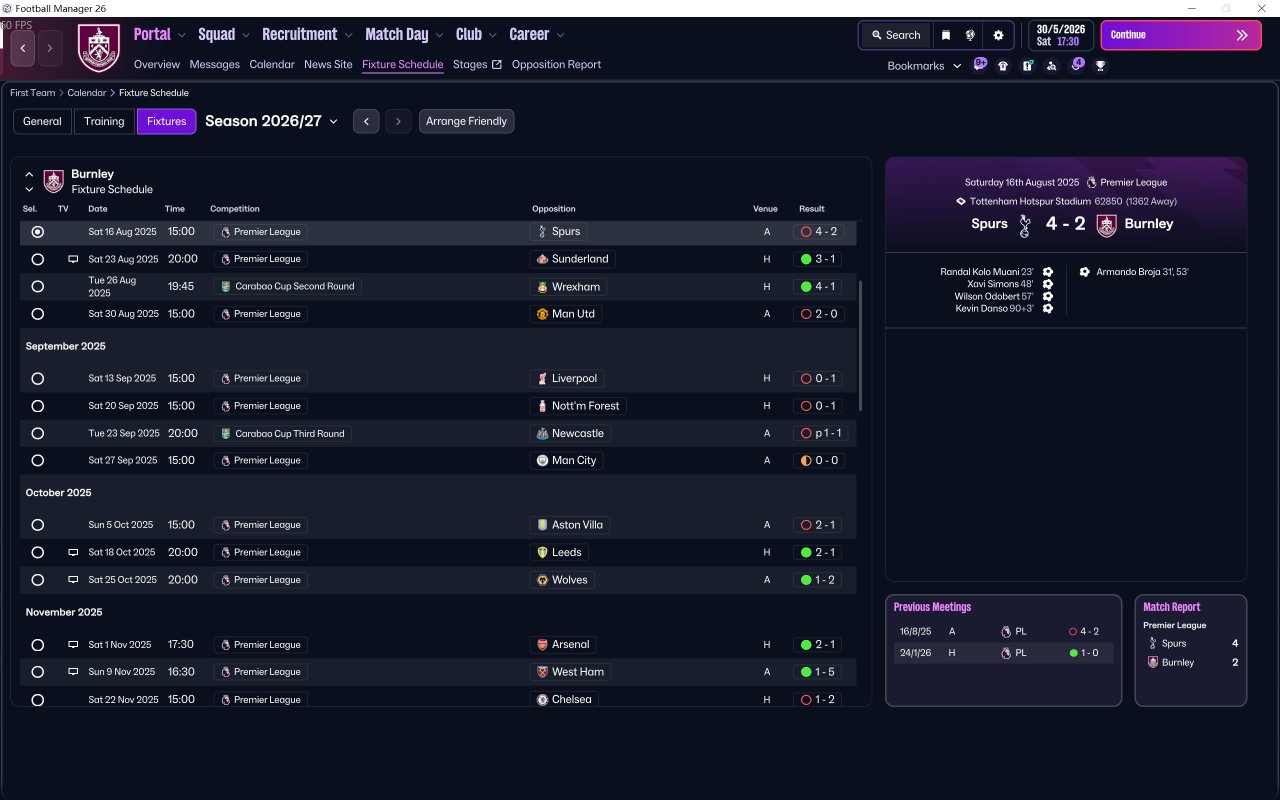The height and width of the screenshot is (800, 1280).
Task: Click the Continue button
Action: pos(1181,35)
